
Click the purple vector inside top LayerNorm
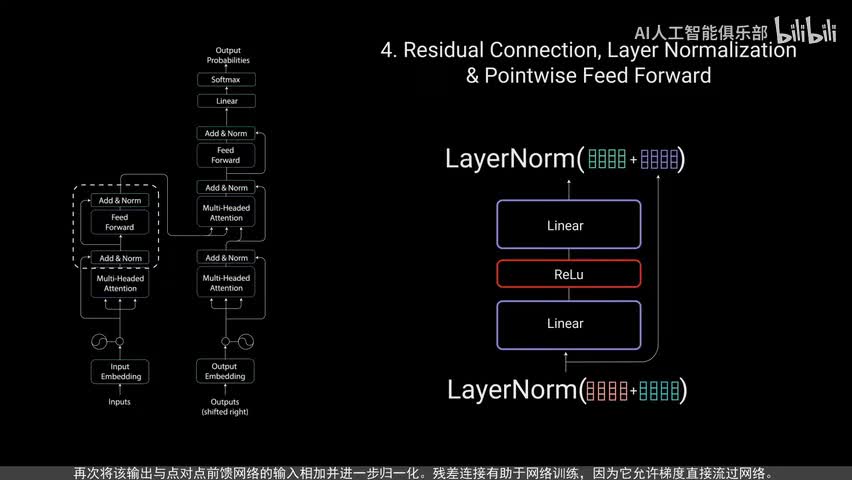pos(659,158)
